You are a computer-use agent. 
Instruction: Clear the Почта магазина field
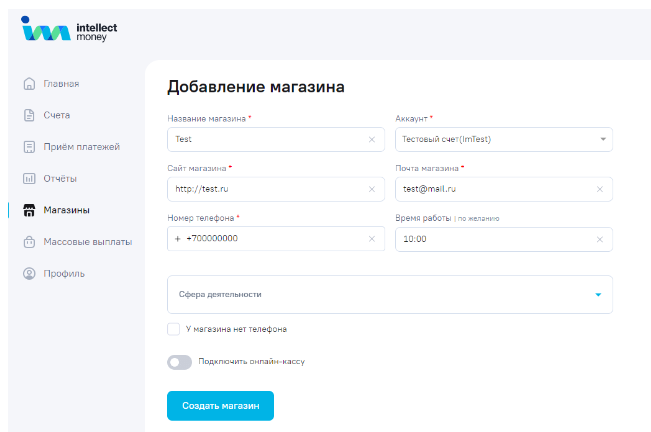(600, 189)
